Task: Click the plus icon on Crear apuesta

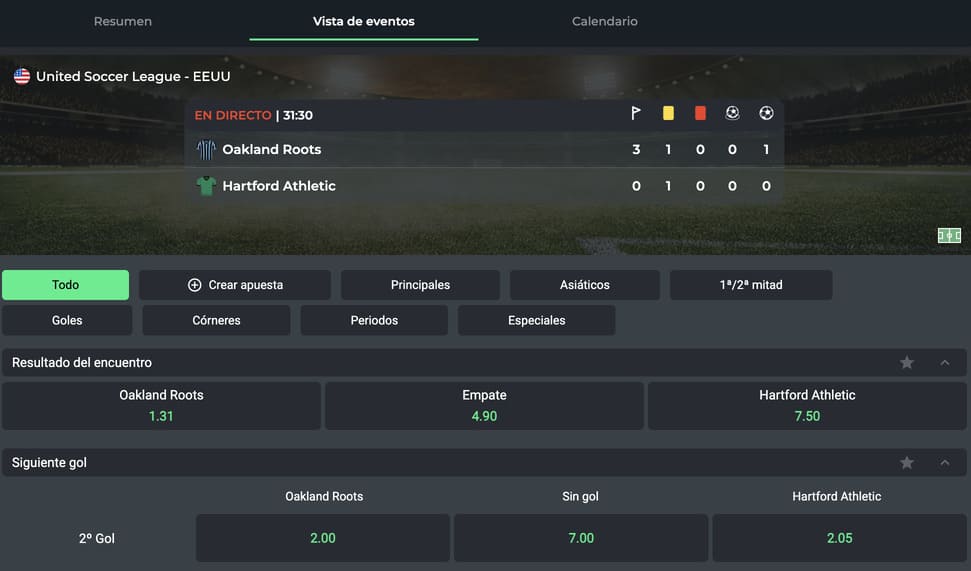Action: pos(195,285)
